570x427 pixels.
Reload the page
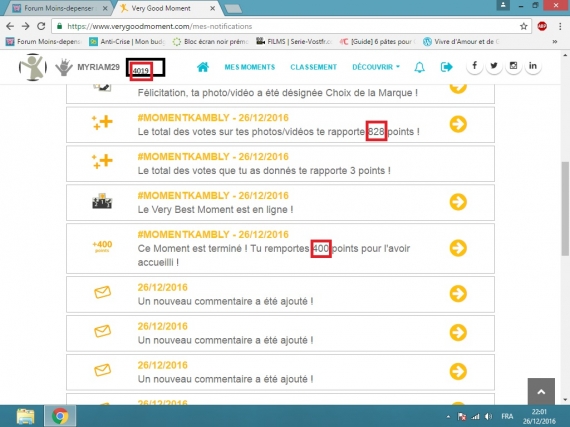[x=41, y=26]
